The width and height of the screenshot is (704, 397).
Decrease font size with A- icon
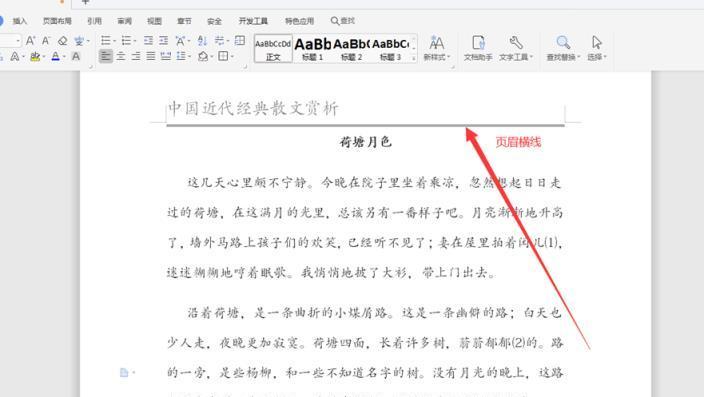[x=46, y=41]
